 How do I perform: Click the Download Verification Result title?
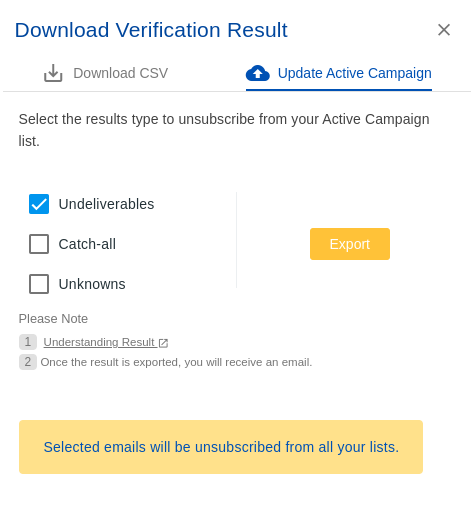151,30
